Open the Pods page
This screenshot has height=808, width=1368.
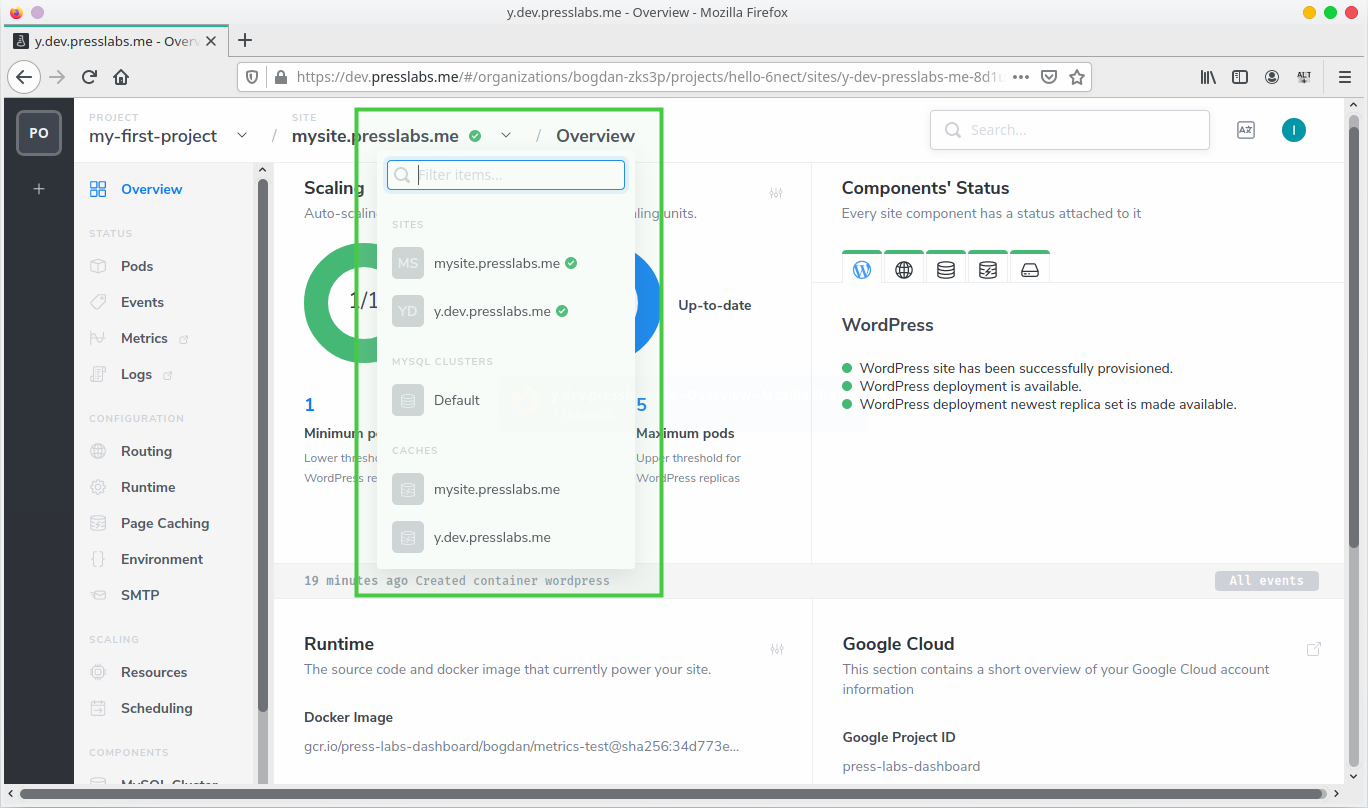click(x=121, y=266)
